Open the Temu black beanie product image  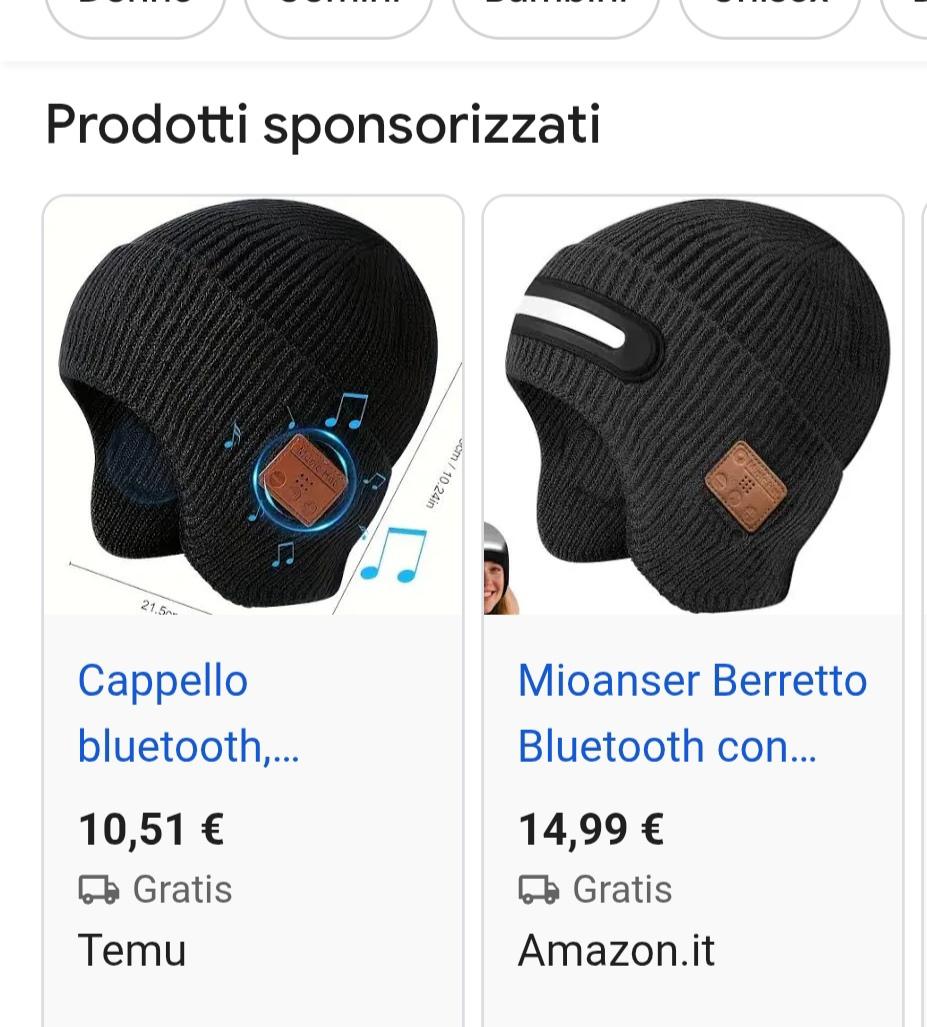tap(253, 405)
